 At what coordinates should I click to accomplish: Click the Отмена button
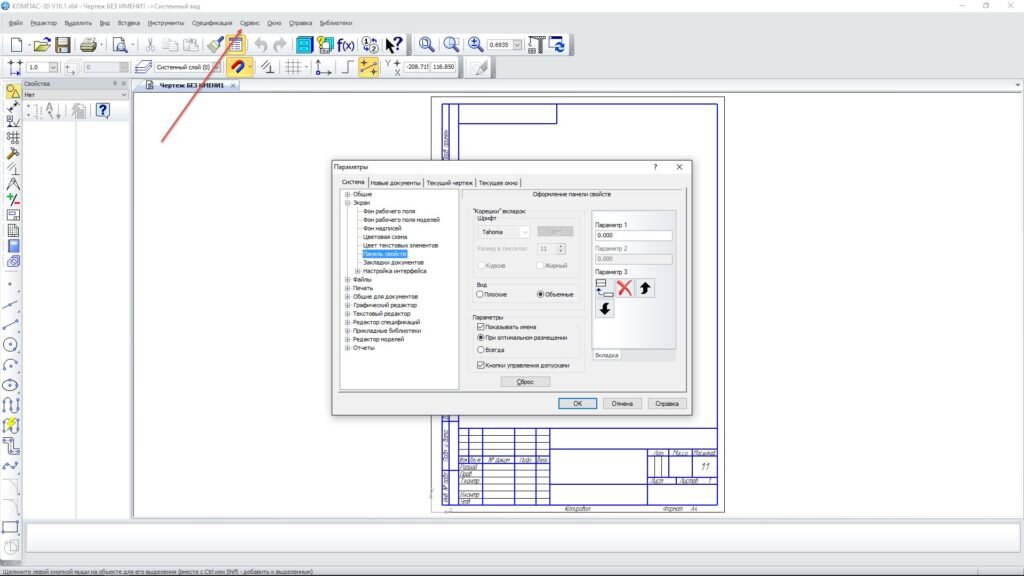point(622,404)
